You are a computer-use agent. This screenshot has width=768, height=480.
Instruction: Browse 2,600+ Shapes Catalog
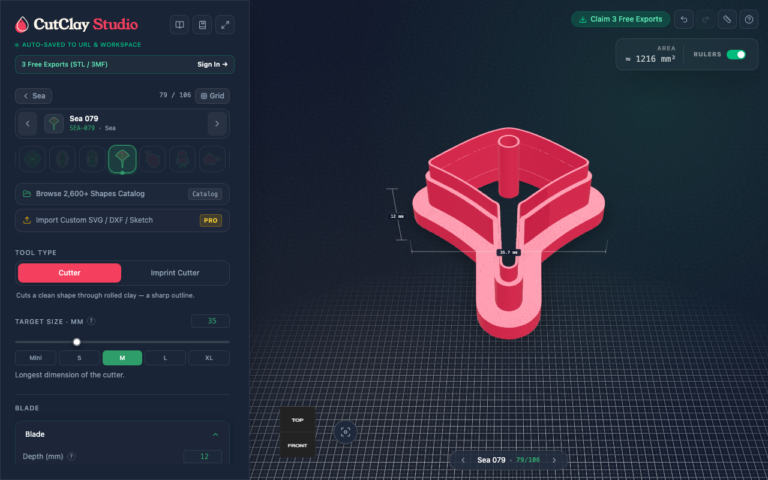[122, 194]
